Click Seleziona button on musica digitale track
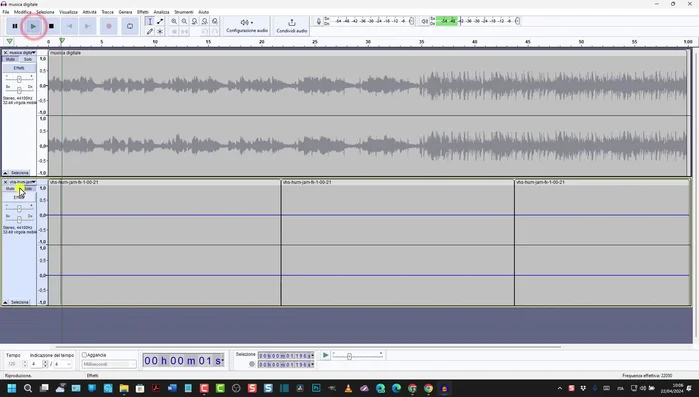Screen dimensions: 699x397 [x=20, y=173]
